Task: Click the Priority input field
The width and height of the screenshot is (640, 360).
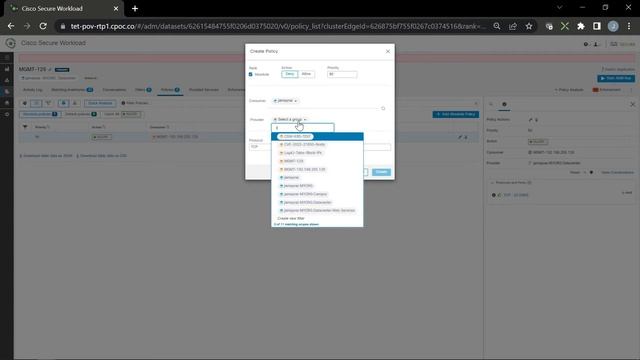Action: (x=342, y=74)
